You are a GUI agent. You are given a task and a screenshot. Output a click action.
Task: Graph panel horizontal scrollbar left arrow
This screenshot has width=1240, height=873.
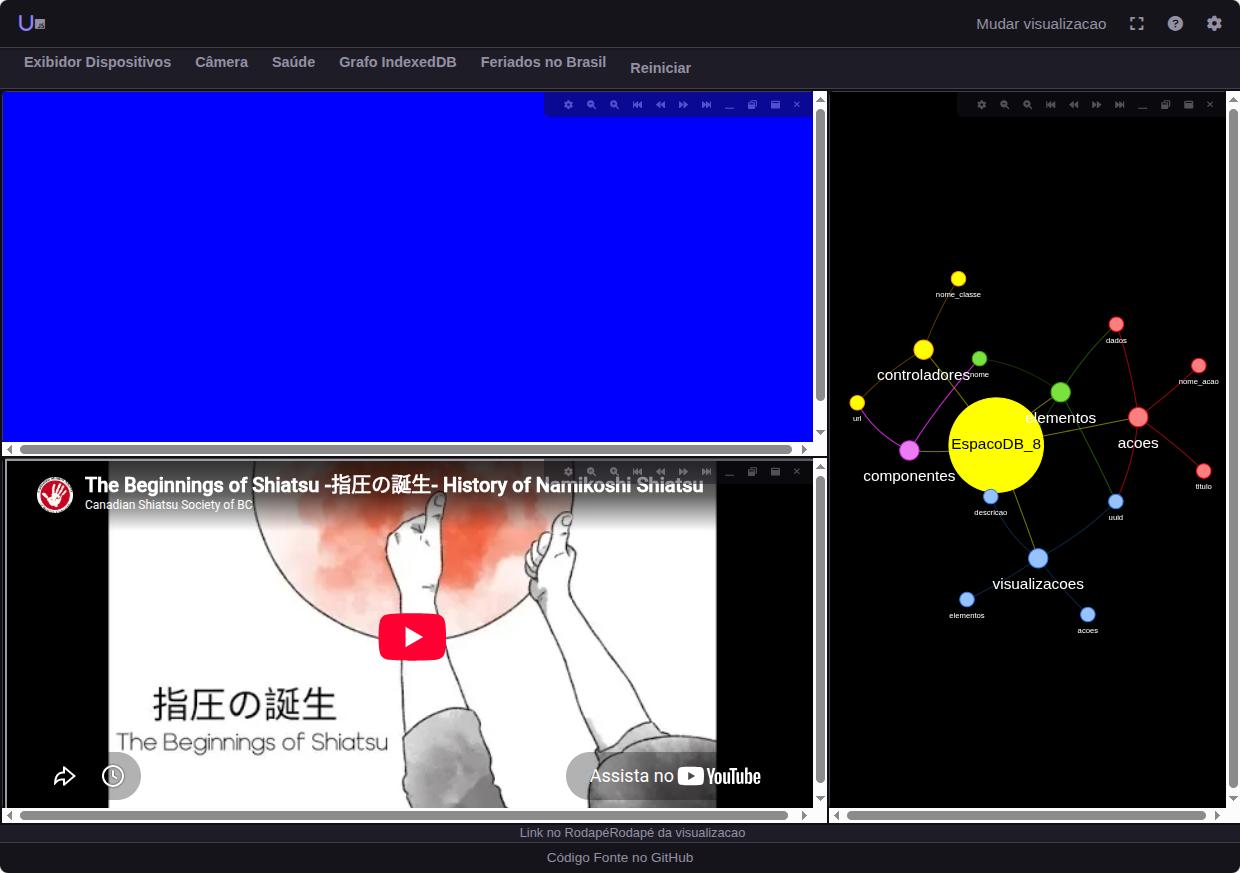[838, 815]
